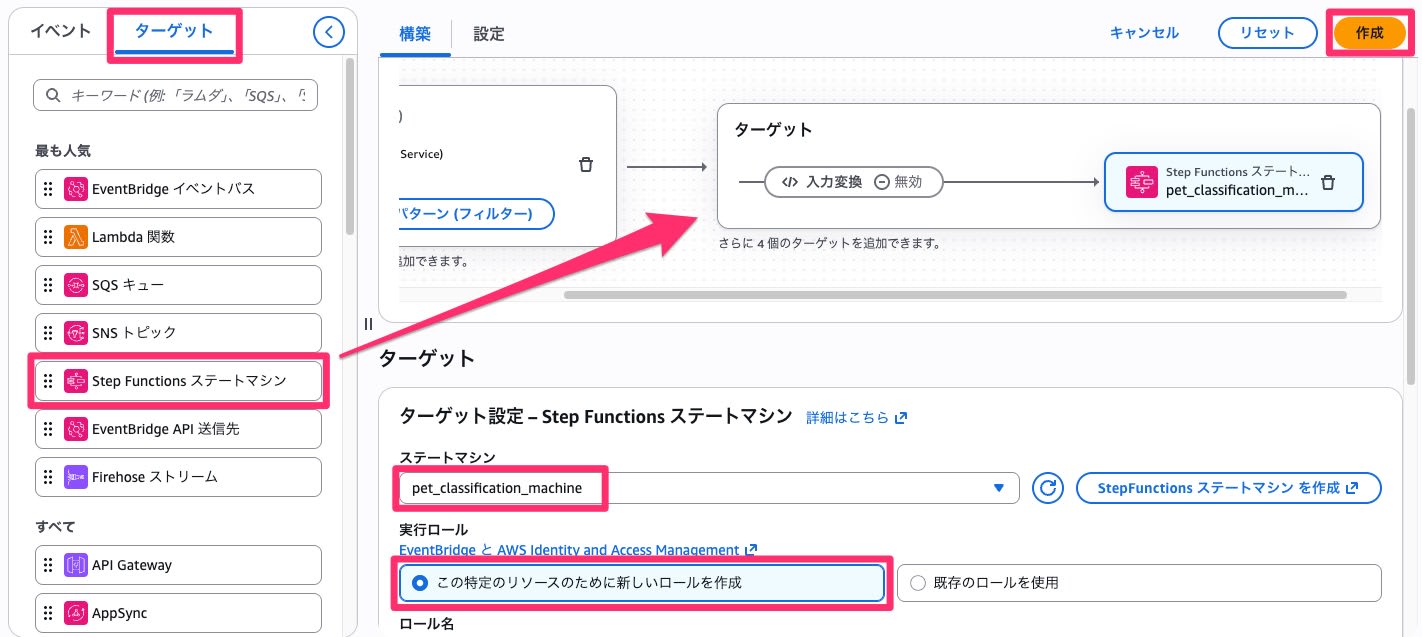The image size is (1422, 637).
Task: Click the リセット button
Action: pos(1267,33)
